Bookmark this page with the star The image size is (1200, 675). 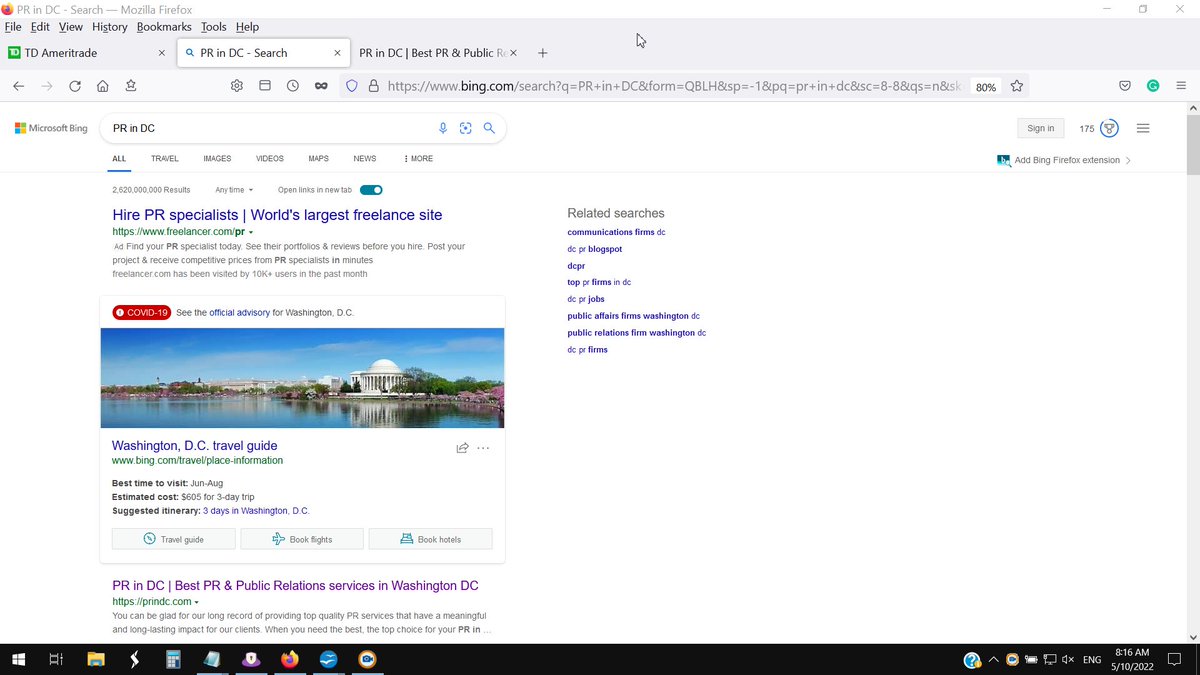tap(1017, 86)
